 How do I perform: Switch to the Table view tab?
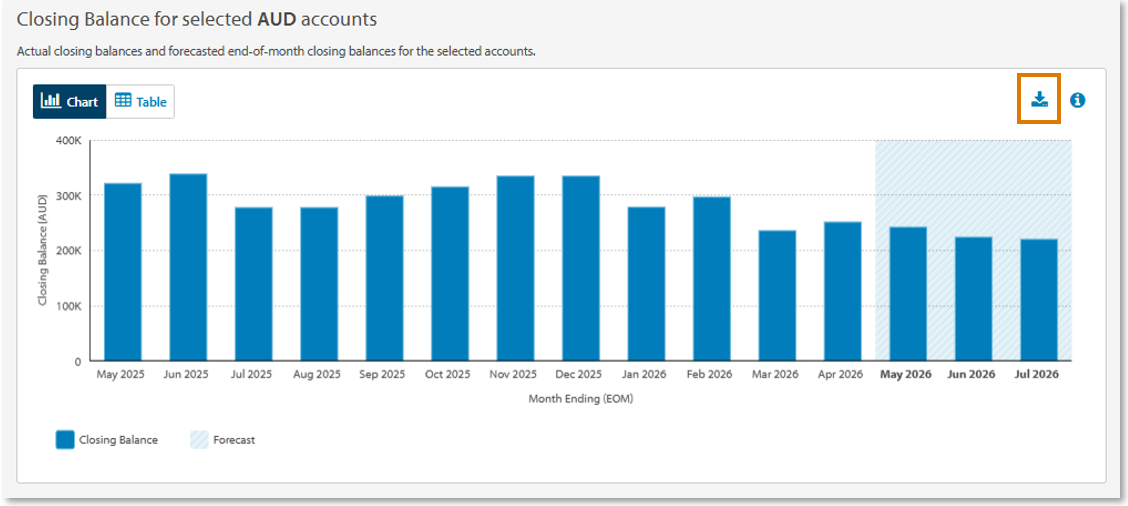click(140, 101)
